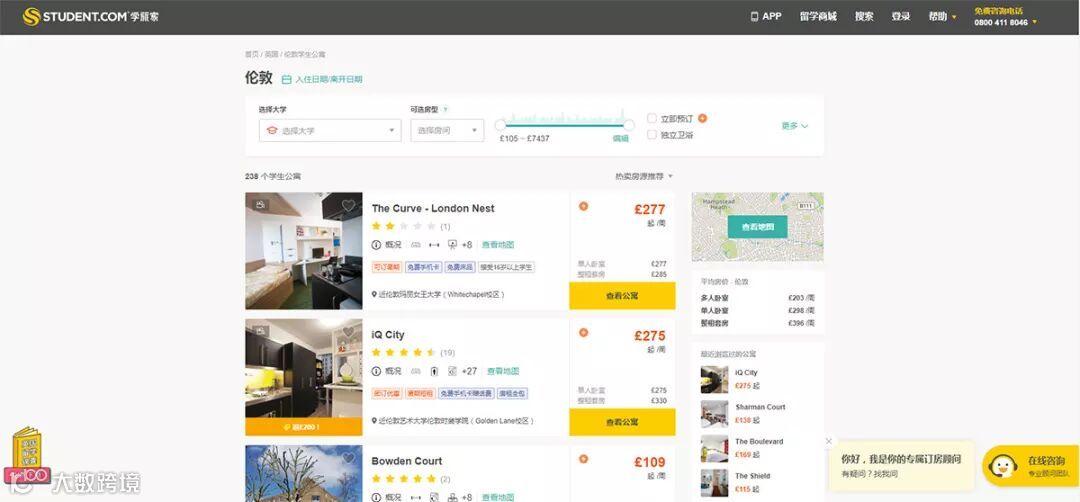This screenshot has height=502, width=1080.
Task: Click the 入住日期/离开日期 date link
Action: (x=329, y=79)
